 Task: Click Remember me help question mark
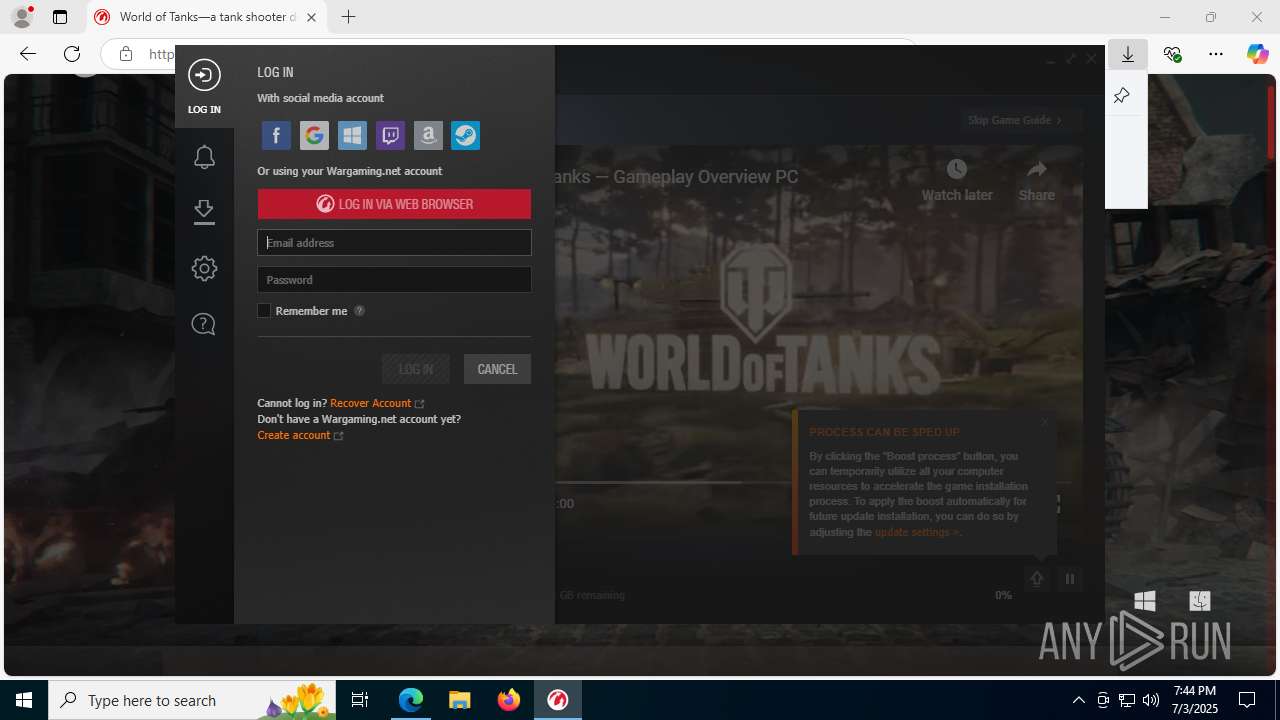pos(359,311)
